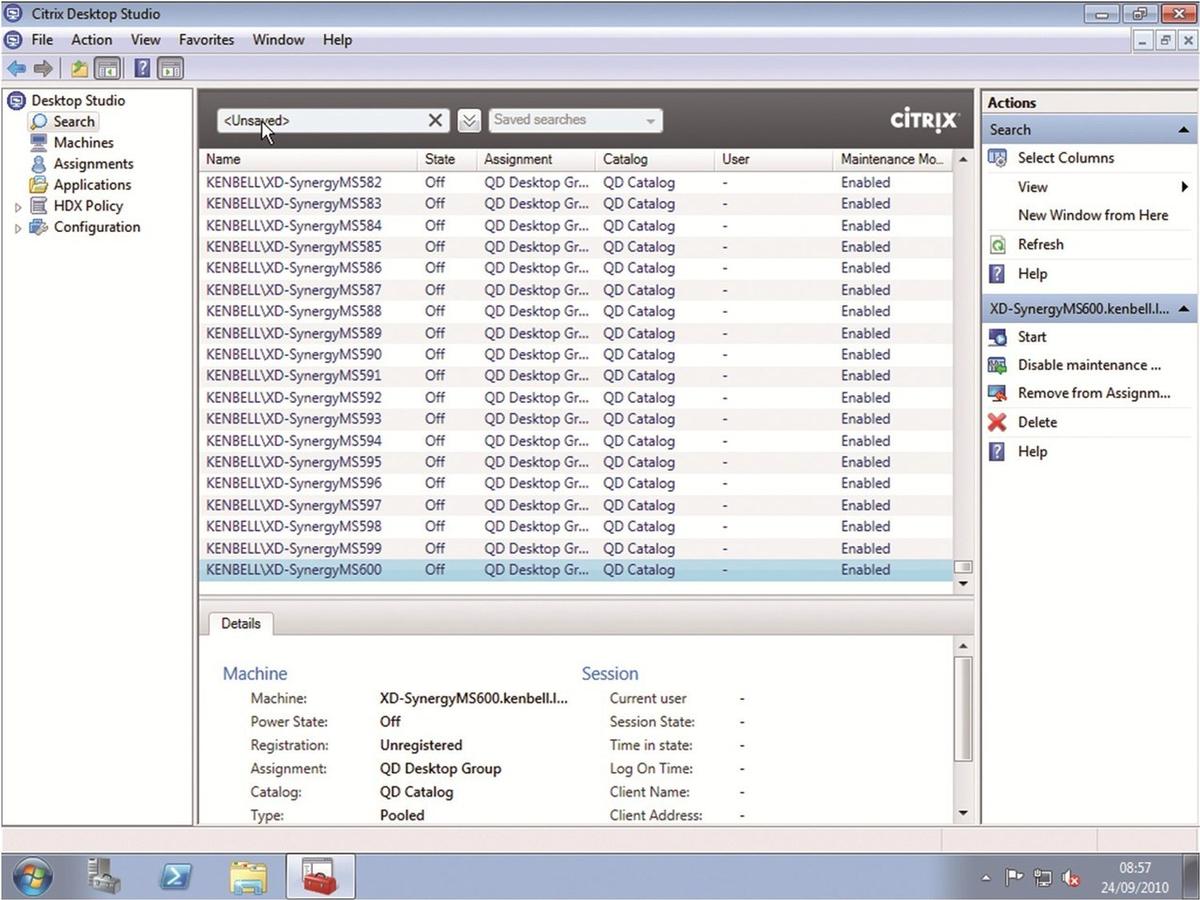Image resolution: width=1200 pixels, height=900 pixels.
Task: Click Select Columns in the Actions pane
Action: pyautogui.click(x=1065, y=158)
